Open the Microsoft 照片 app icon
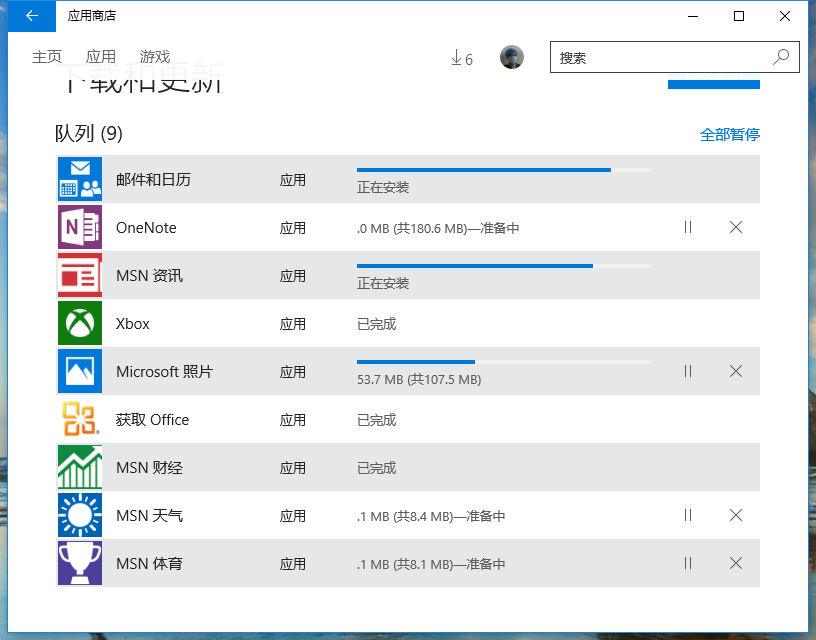The height and width of the screenshot is (640, 816). pos(80,371)
